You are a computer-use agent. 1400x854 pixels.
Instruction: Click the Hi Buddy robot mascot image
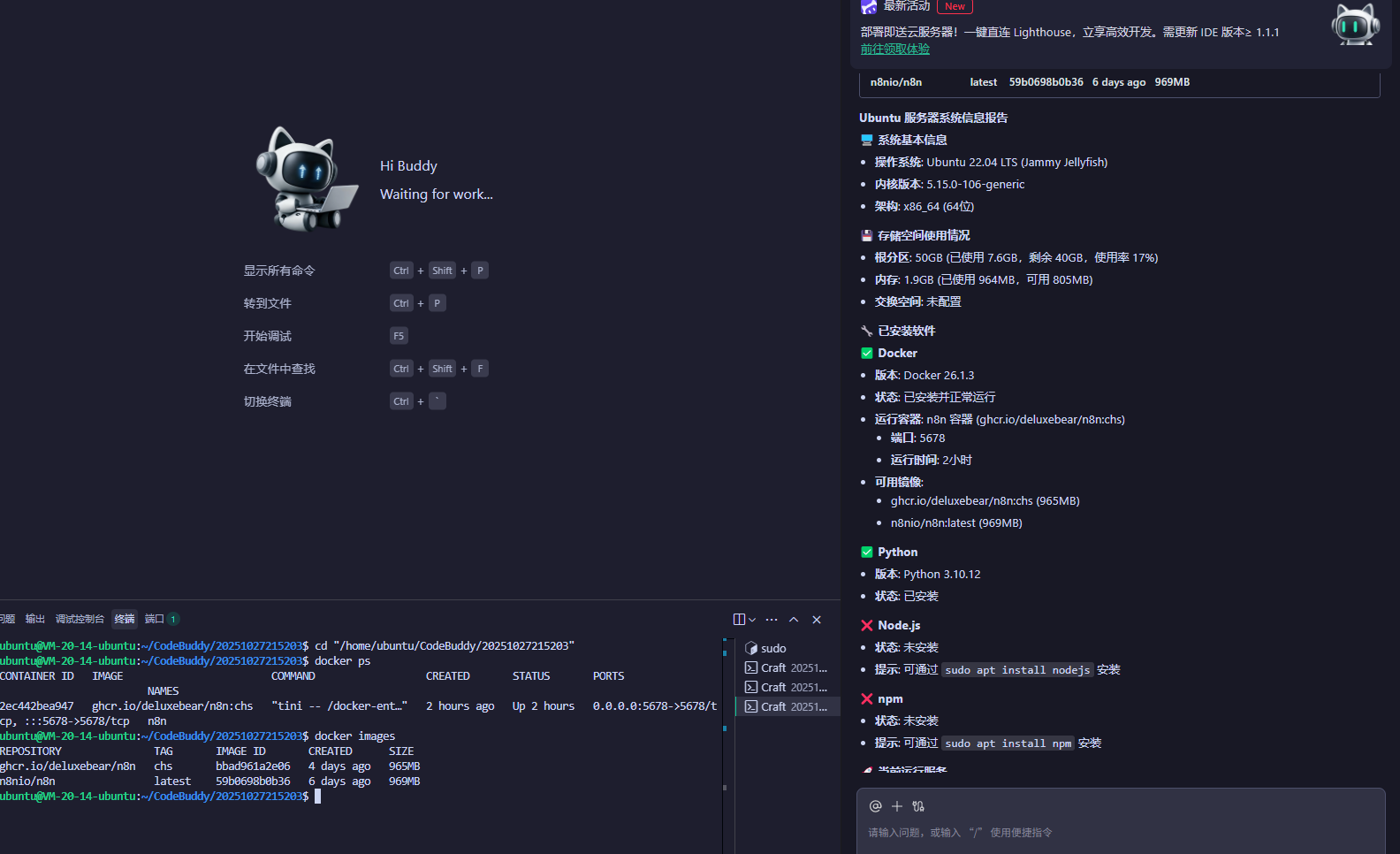point(306,179)
